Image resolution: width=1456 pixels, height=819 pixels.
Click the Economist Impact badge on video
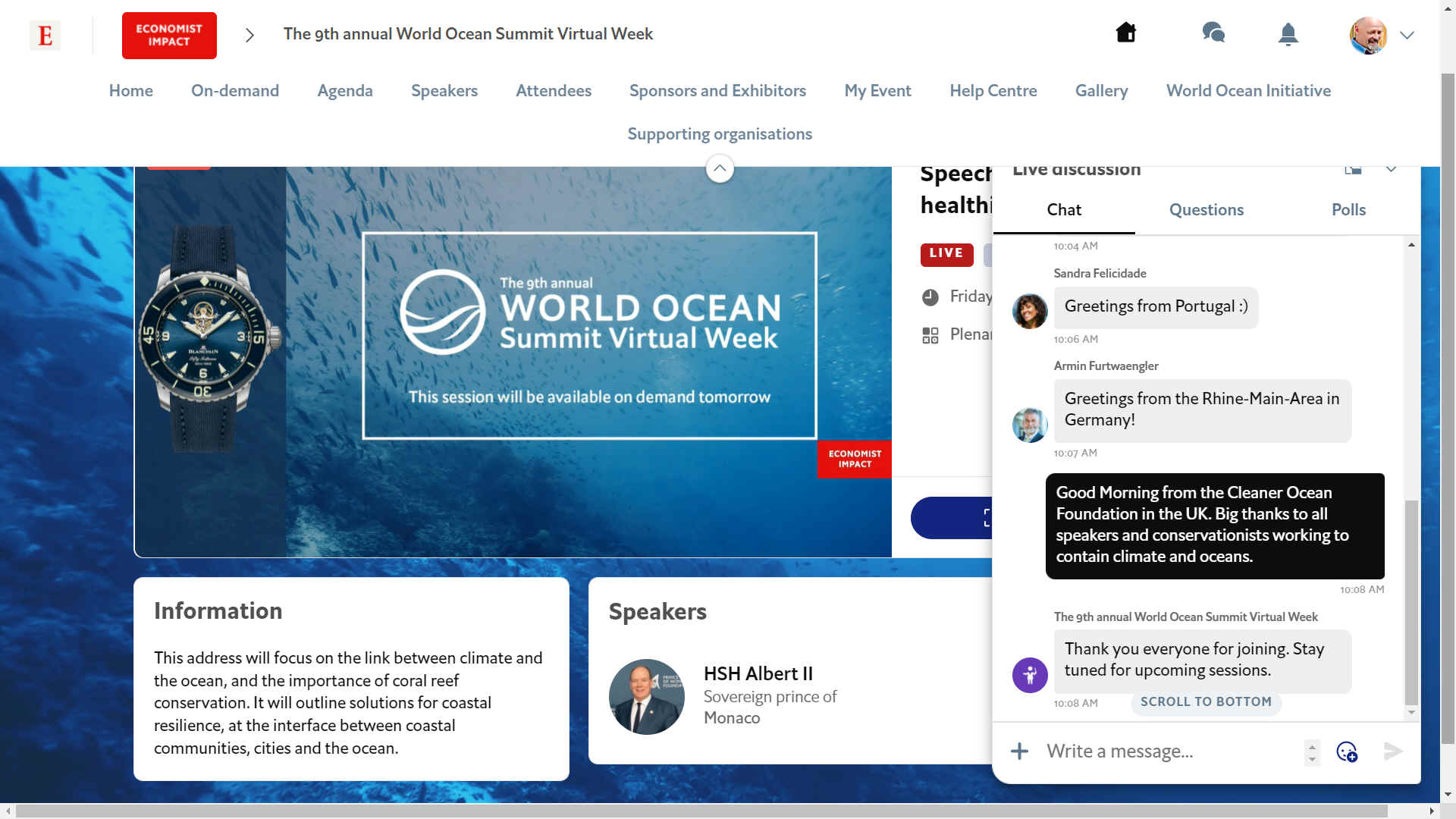click(855, 459)
